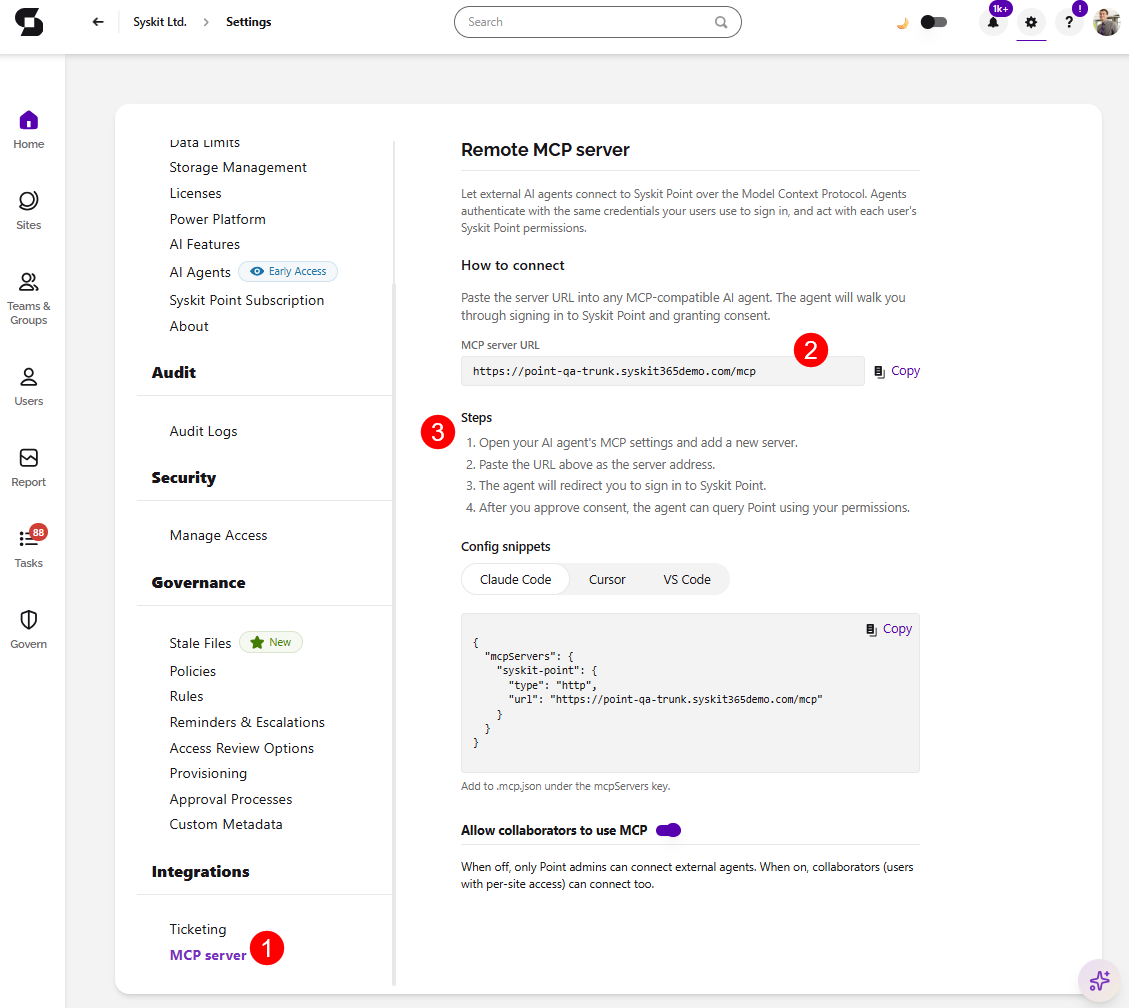The image size is (1129, 1008).
Task: Open Reminders & Escalations settings
Action: pos(247,722)
